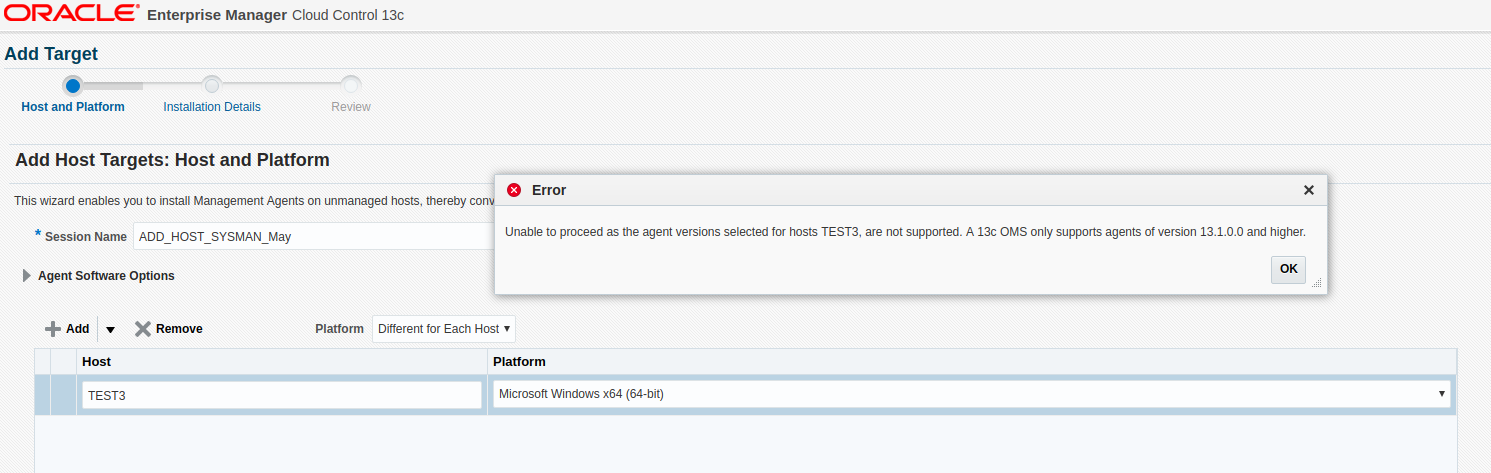
Task: Go to the Host and Platform step label
Action: (73, 107)
